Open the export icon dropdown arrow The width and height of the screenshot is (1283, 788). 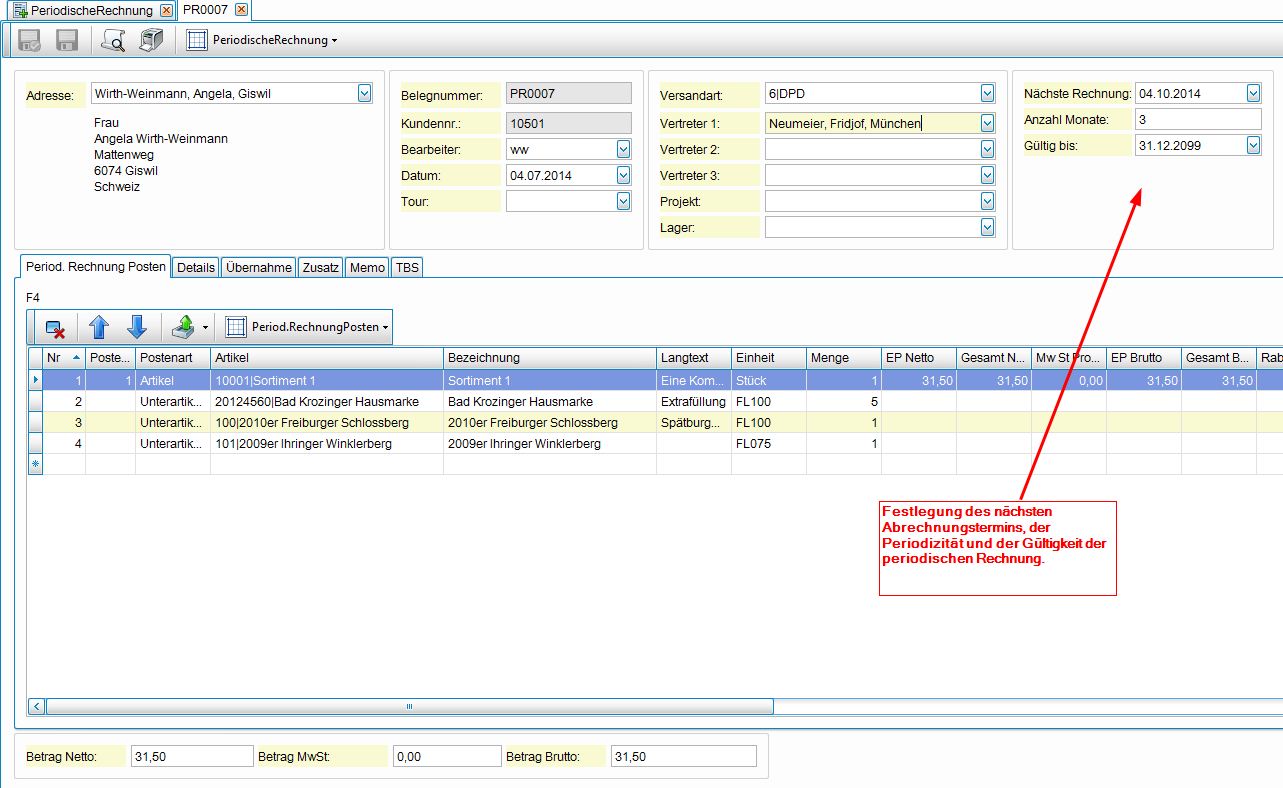(204, 327)
